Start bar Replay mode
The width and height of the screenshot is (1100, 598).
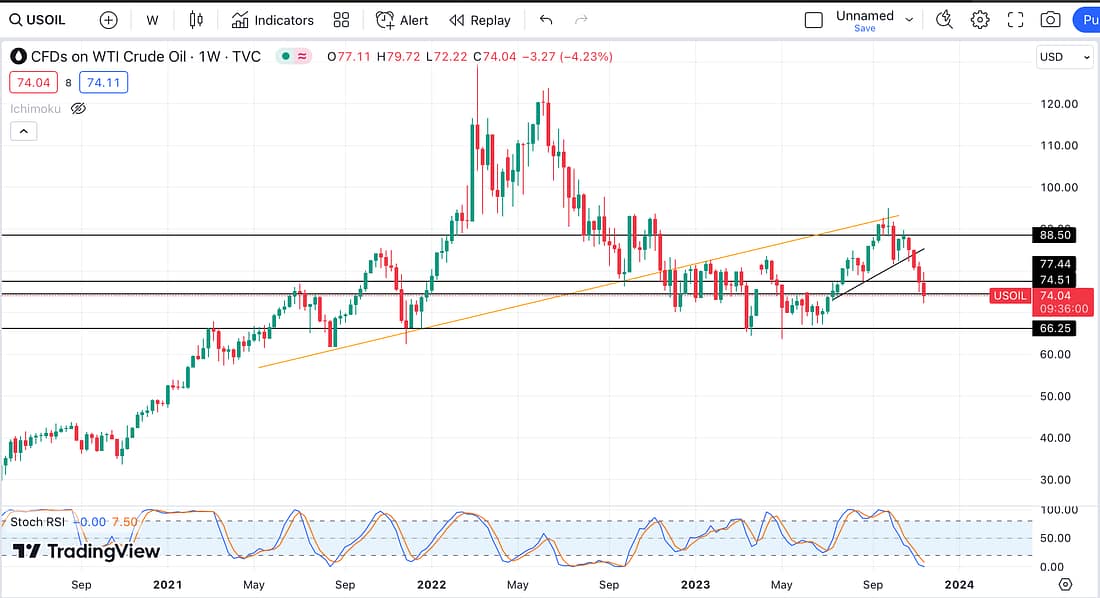pyautogui.click(x=480, y=20)
